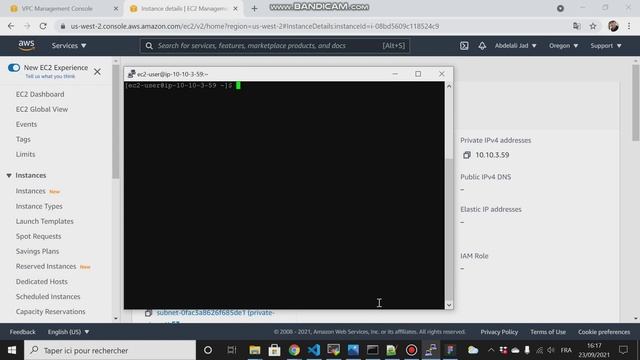
Task: Open the Services dropdown menu
Action: tap(69, 46)
